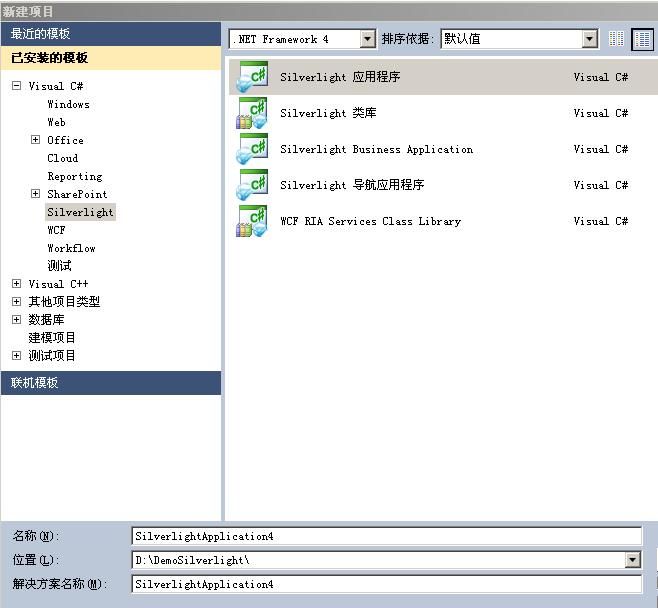Click the WCF RIA Services Class Library icon
This screenshot has height=608, width=658.
(252, 221)
